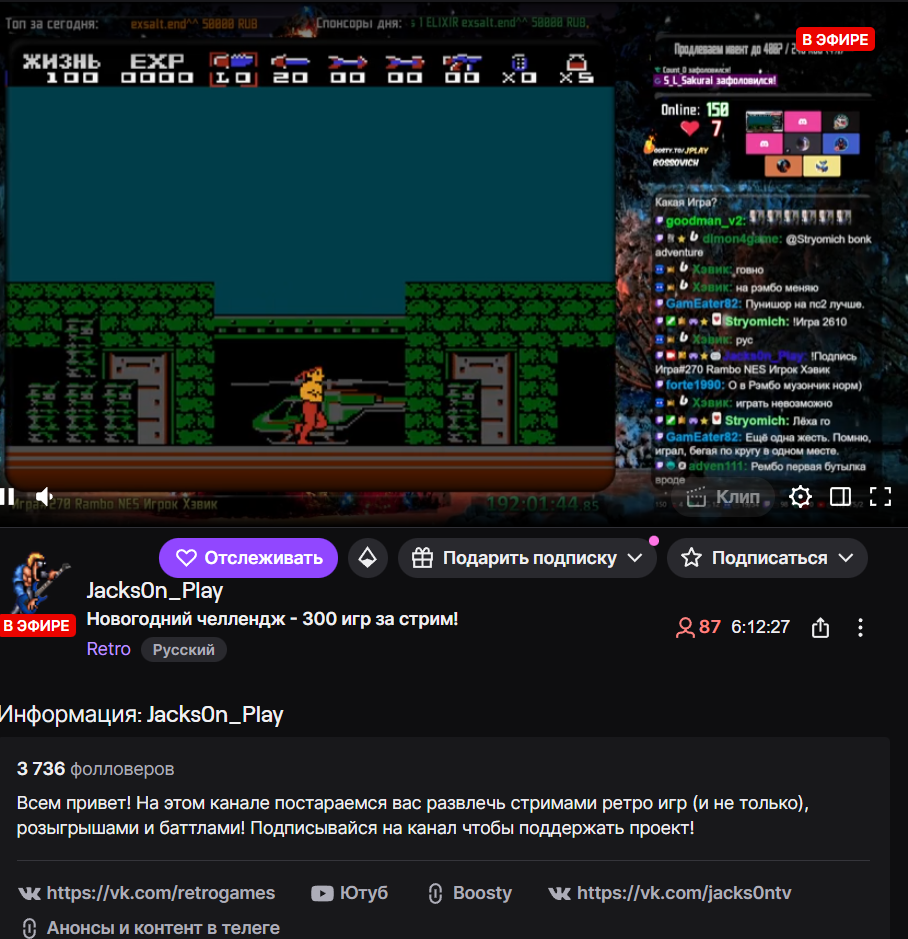The width and height of the screenshot is (908, 939).
Task: Click the 3 736 фолловеров count
Action: [x=95, y=769]
